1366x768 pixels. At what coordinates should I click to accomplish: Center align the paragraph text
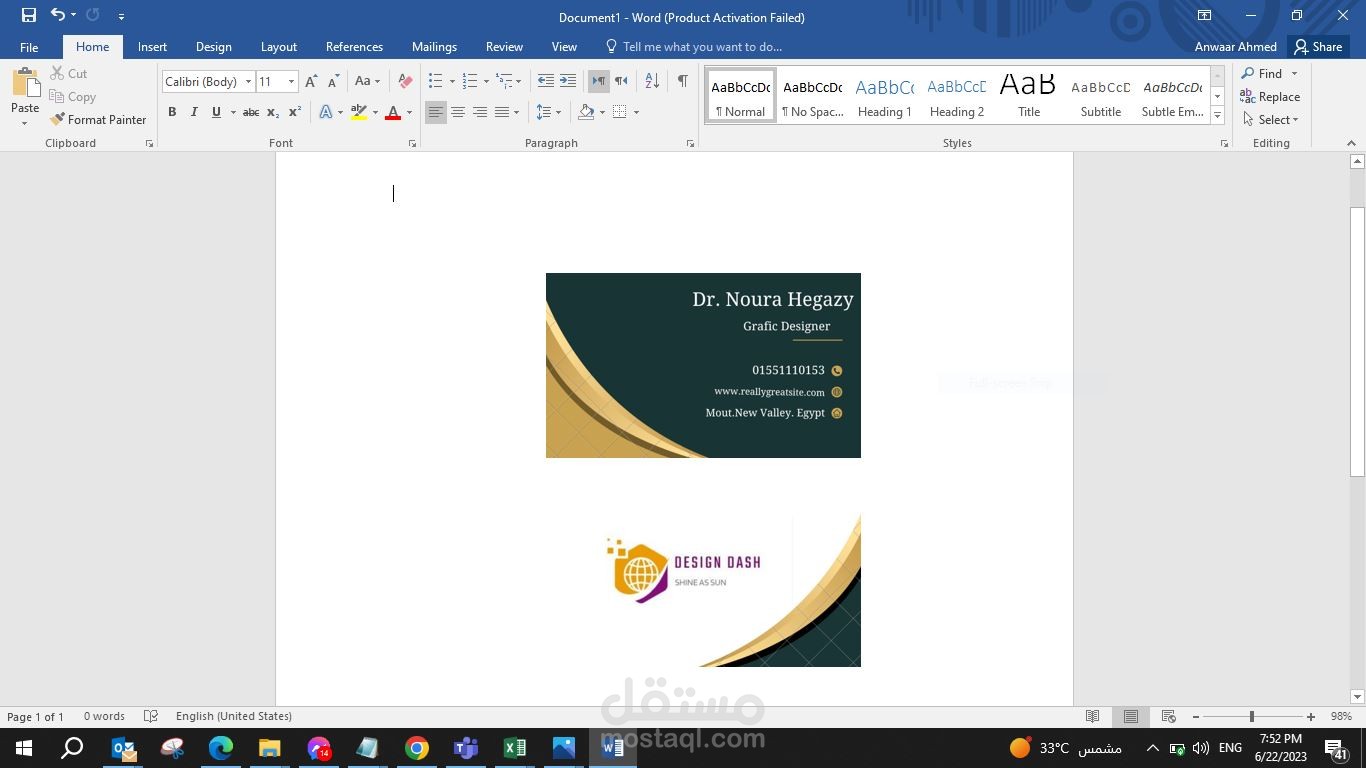pyautogui.click(x=458, y=112)
